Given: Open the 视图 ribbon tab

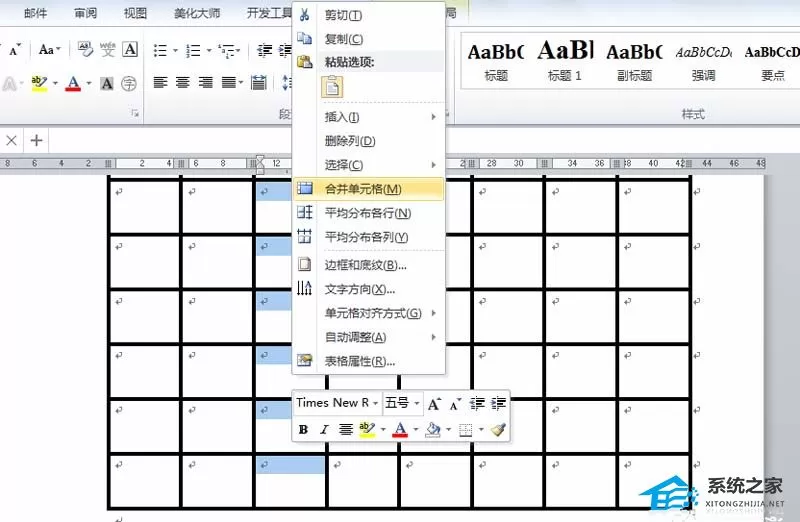Looking at the screenshot, I should point(135,13).
